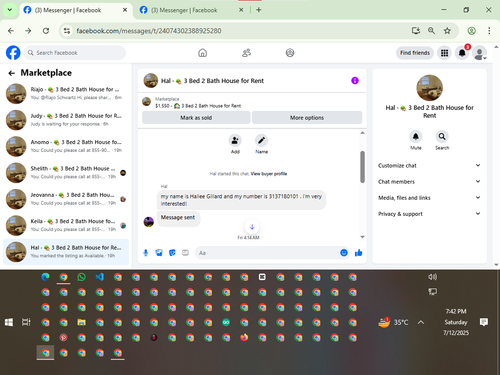Open File Explorer from the taskbar

[x=81, y=322]
